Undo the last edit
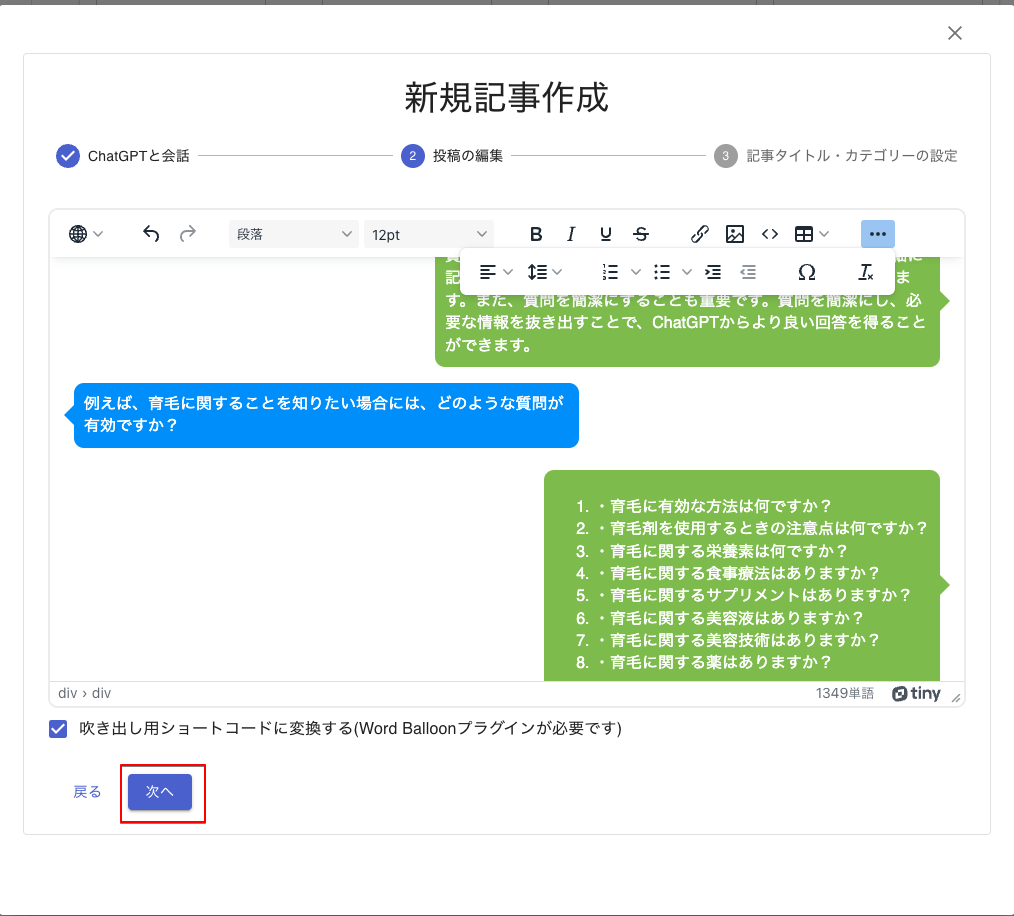 tap(151, 234)
